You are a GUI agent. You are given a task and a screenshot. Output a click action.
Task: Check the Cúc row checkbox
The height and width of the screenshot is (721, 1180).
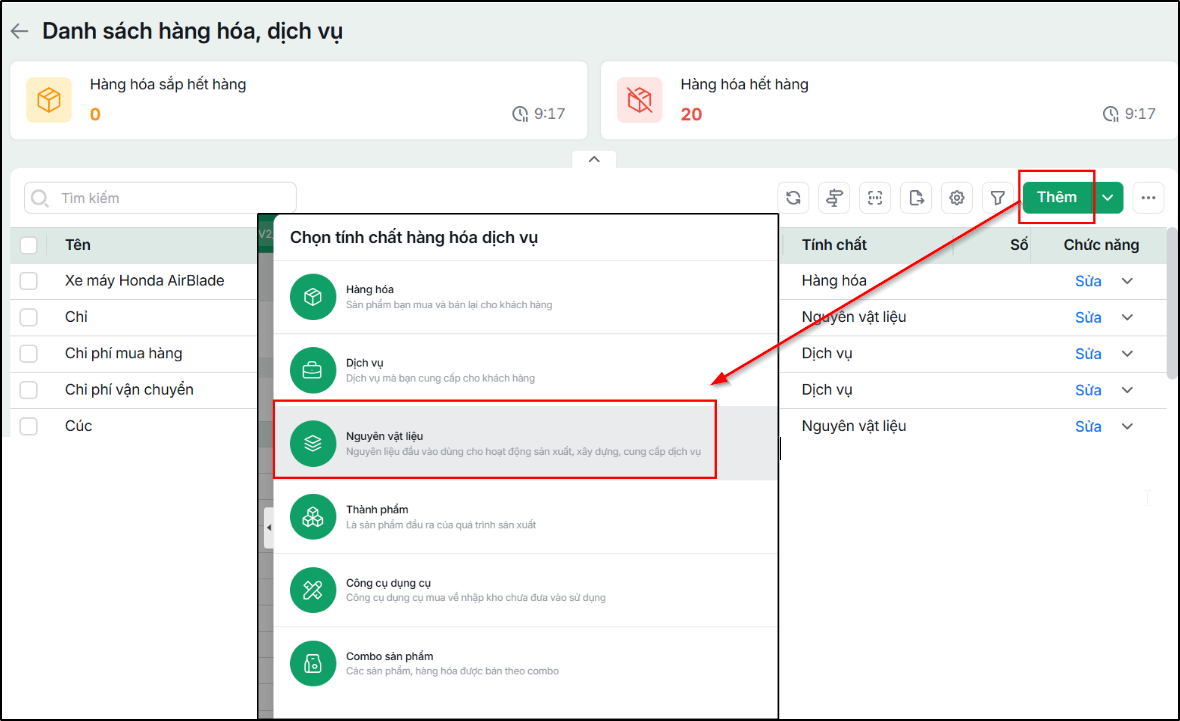(x=29, y=426)
